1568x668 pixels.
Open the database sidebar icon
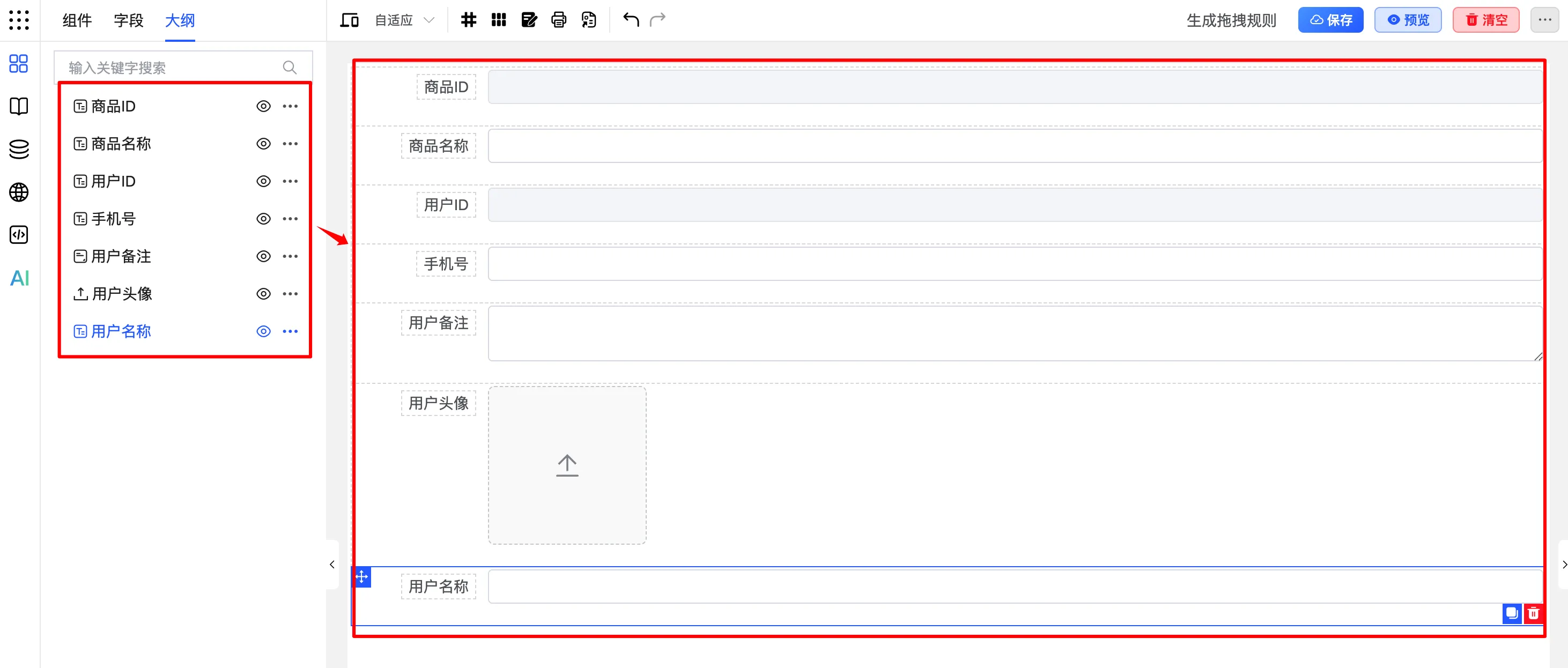(19, 149)
